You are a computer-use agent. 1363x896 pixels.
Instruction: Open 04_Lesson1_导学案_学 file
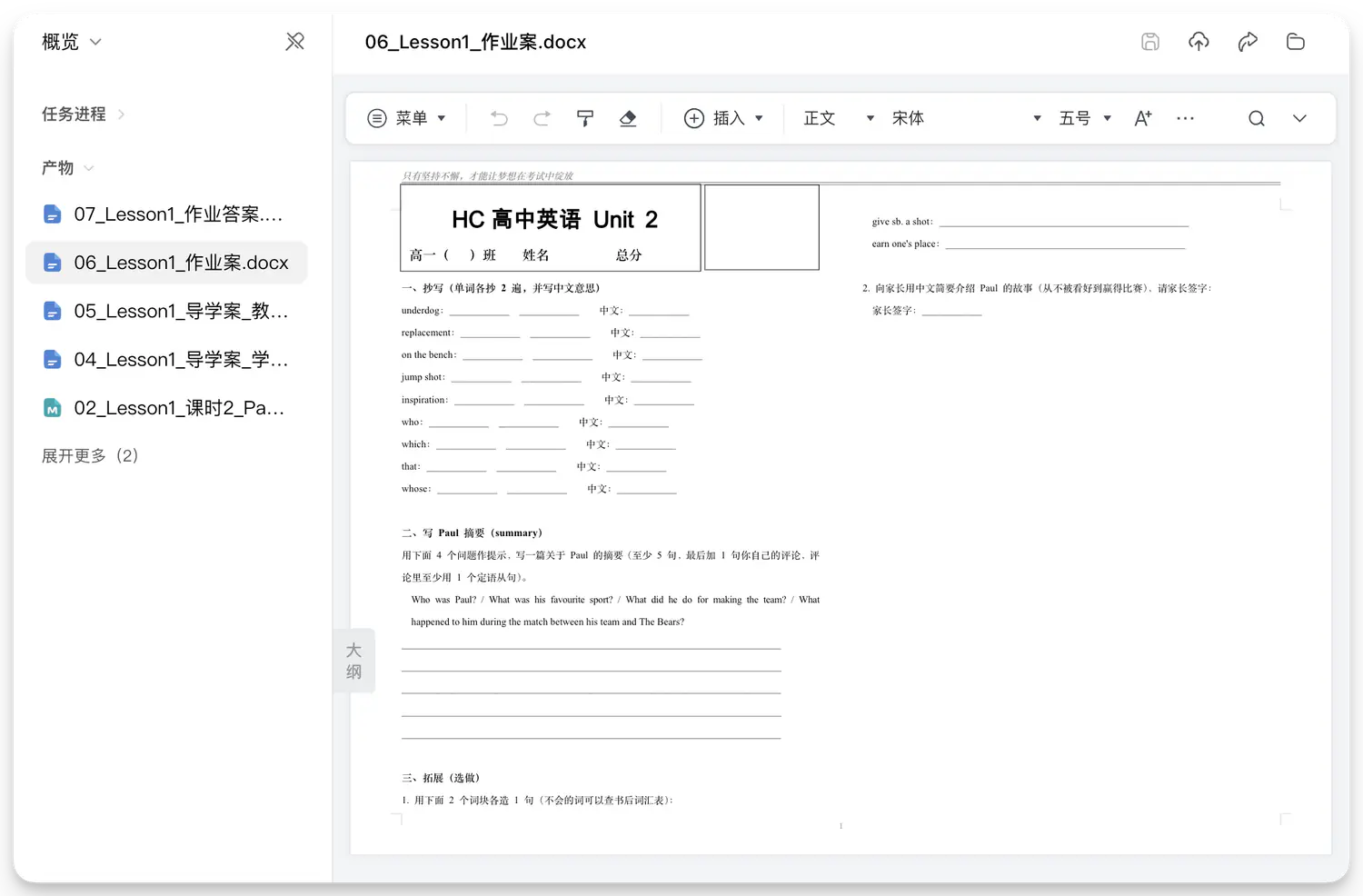point(166,360)
